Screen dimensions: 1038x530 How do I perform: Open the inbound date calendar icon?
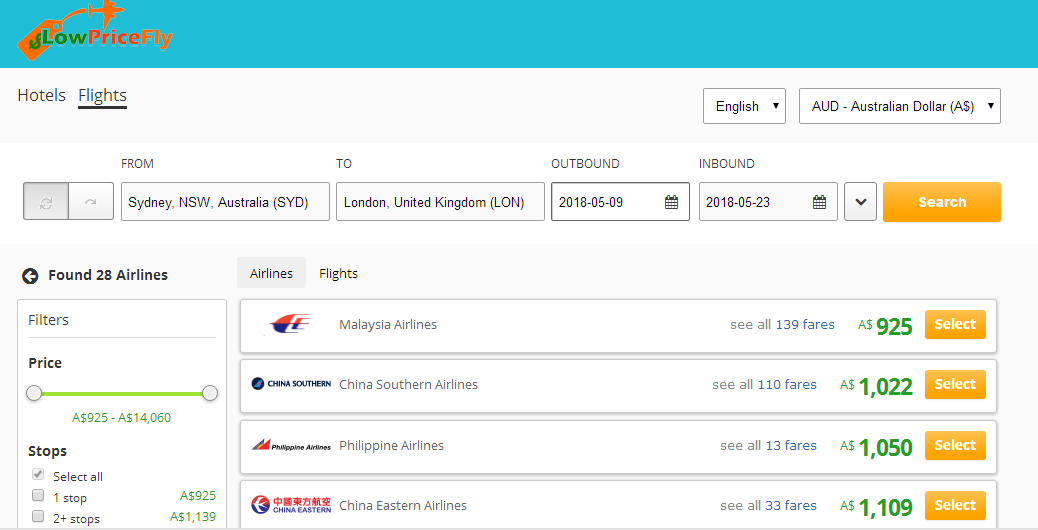click(x=819, y=202)
